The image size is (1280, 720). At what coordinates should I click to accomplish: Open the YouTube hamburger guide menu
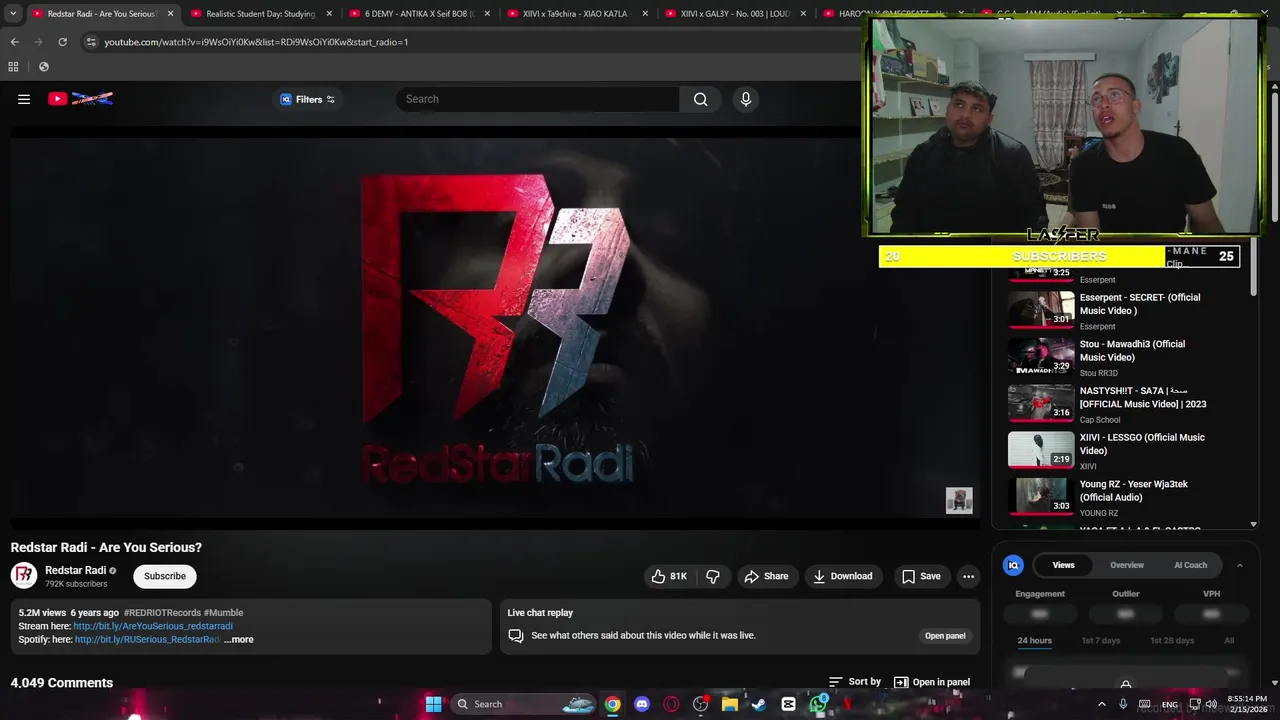[x=24, y=99]
